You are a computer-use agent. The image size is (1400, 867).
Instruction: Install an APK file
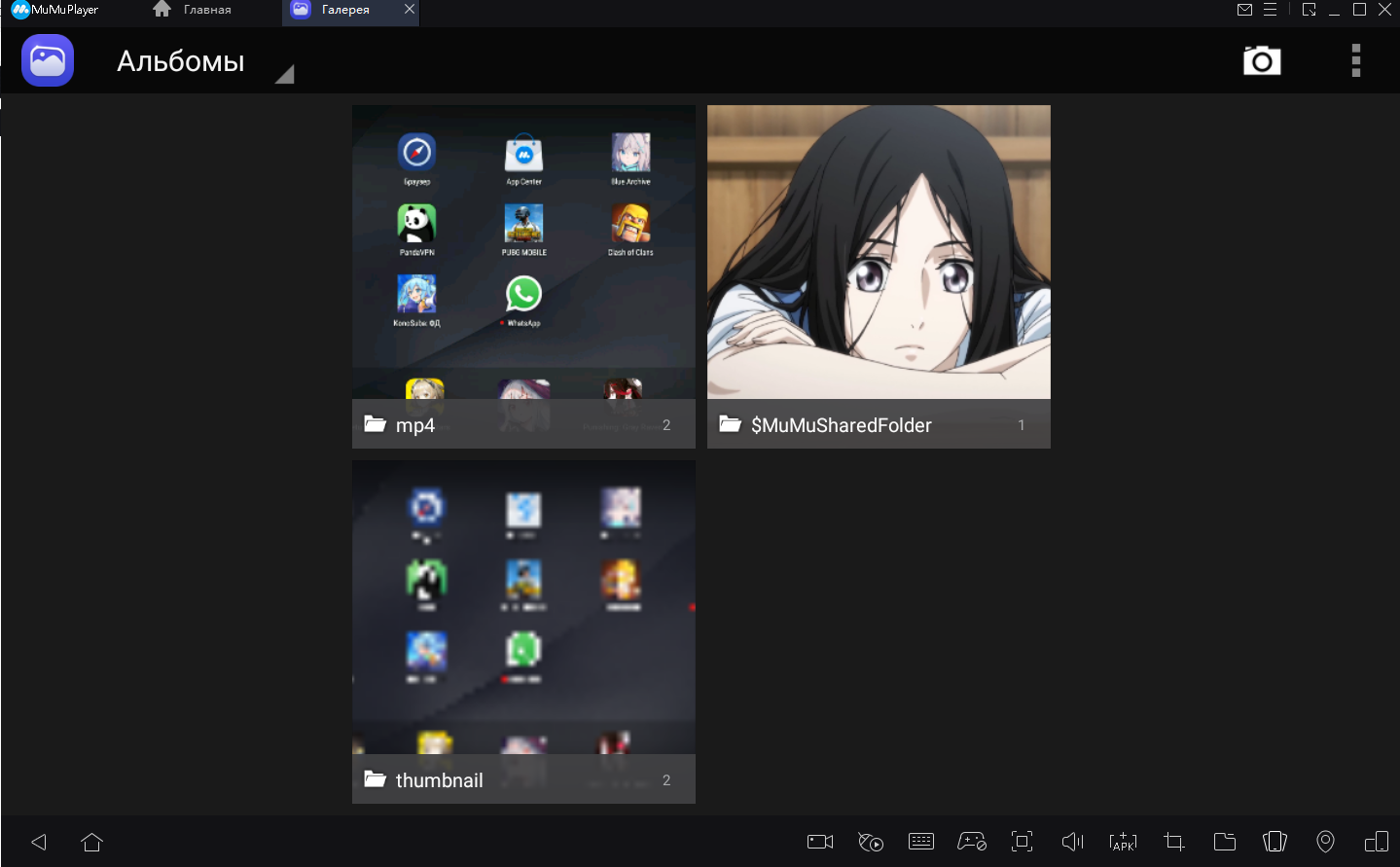coord(1124,842)
